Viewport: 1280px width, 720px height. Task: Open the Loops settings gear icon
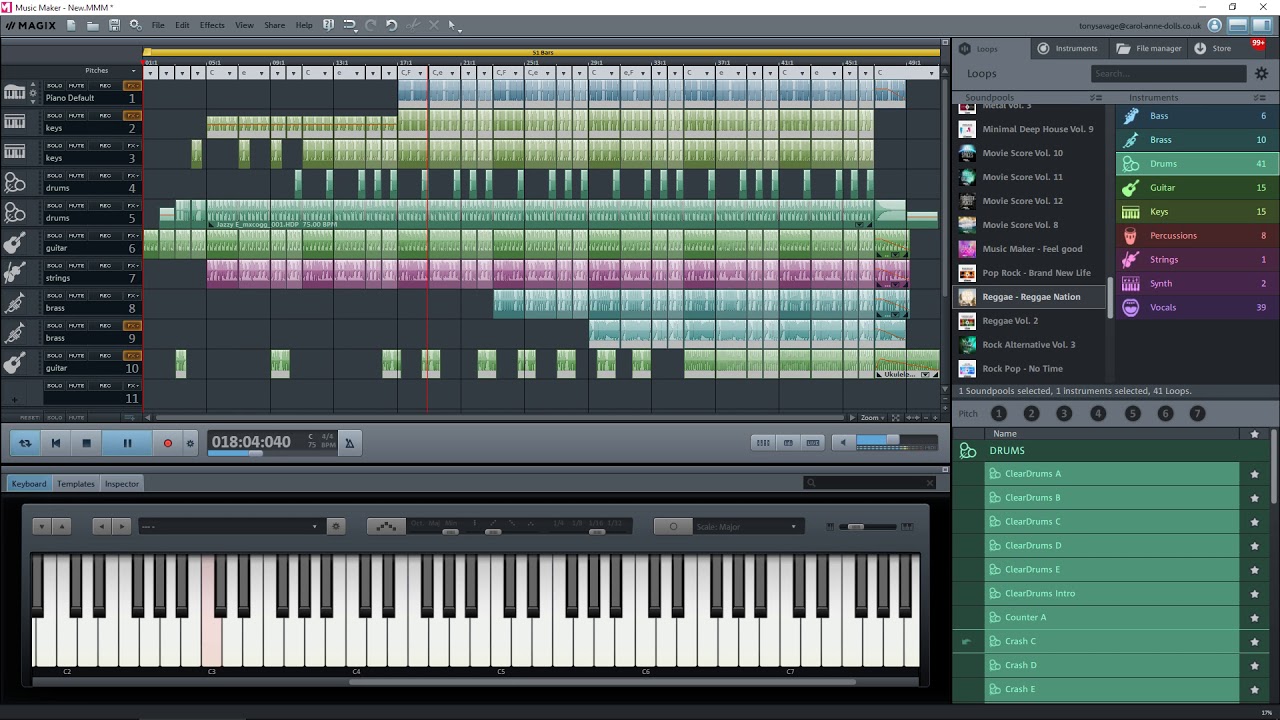[1261, 73]
